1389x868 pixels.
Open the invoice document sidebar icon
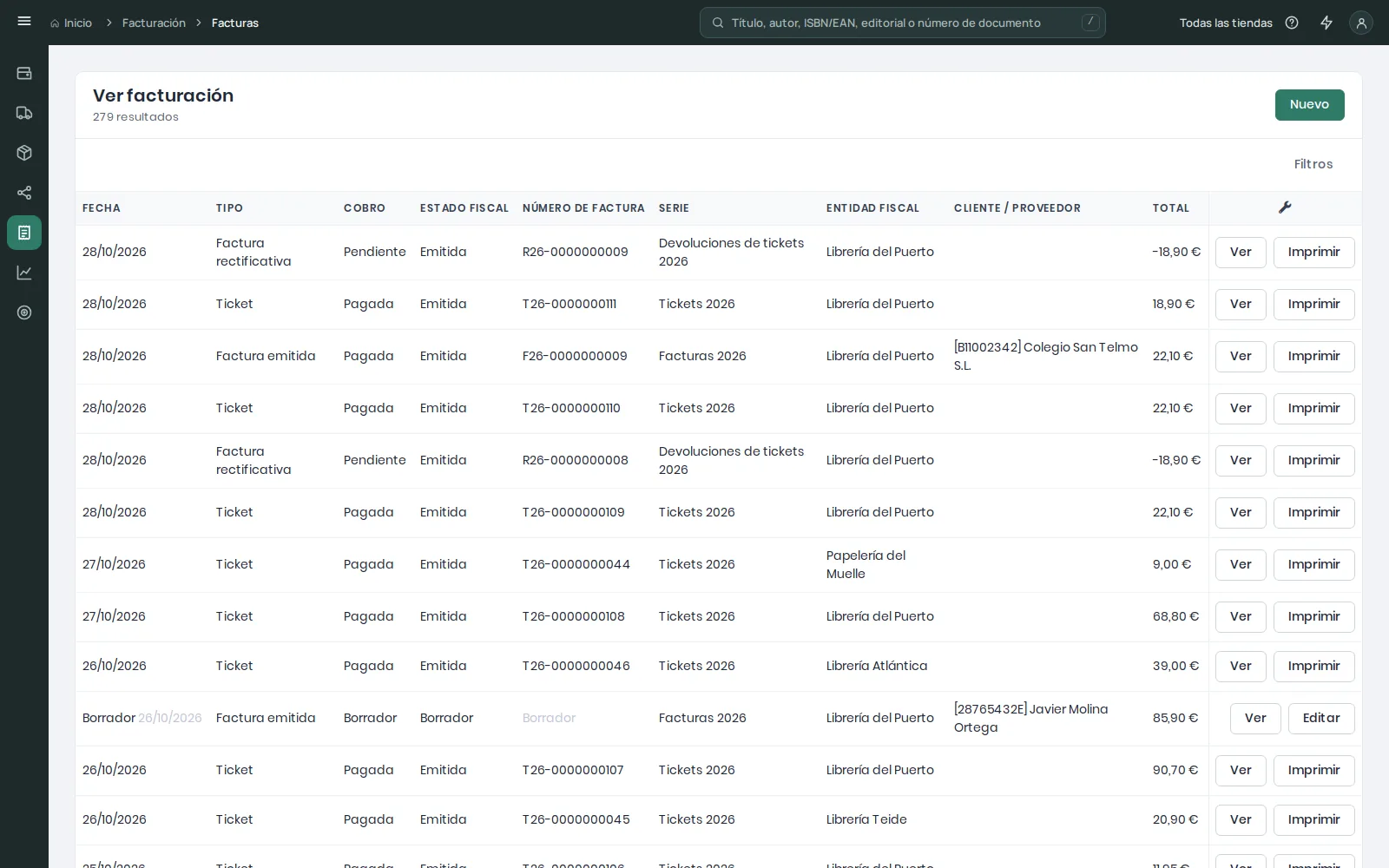pyautogui.click(x=24, y=233)
